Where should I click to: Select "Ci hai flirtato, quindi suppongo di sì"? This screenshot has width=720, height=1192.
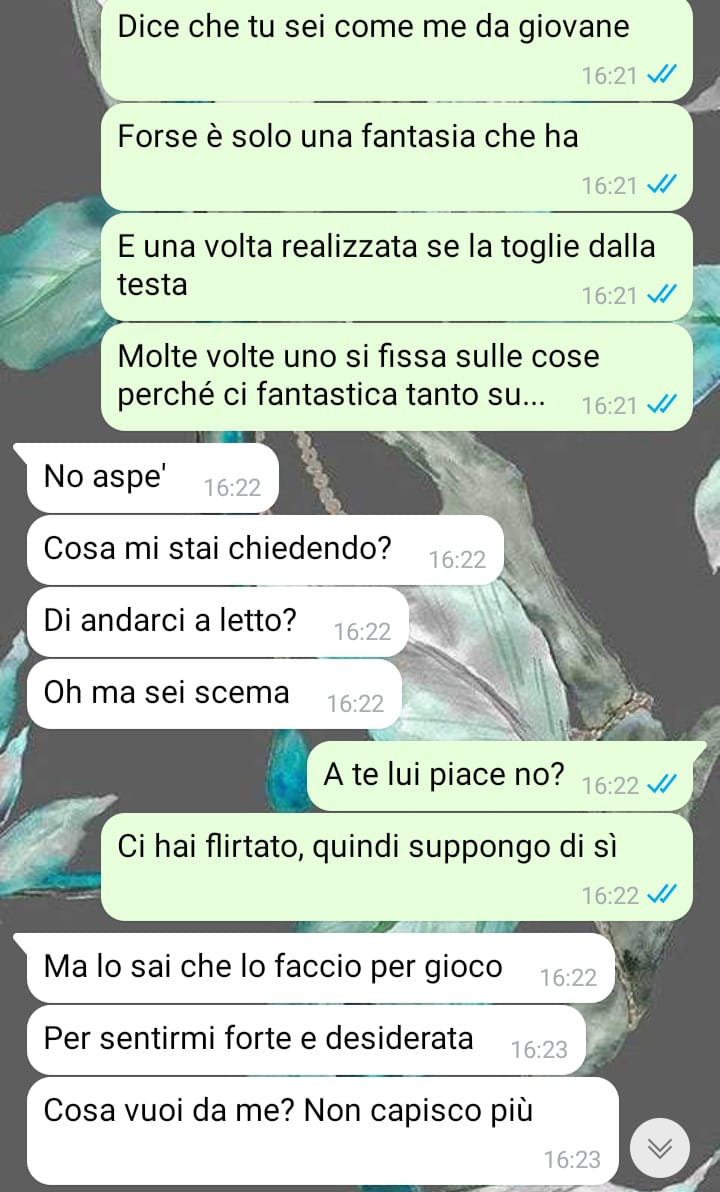point(396,867)
